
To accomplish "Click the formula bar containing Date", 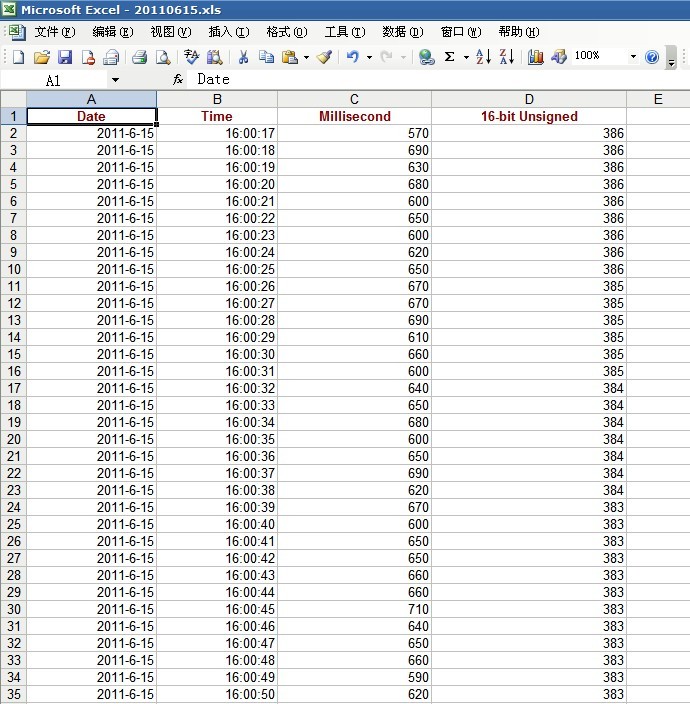I will (440, 79).
